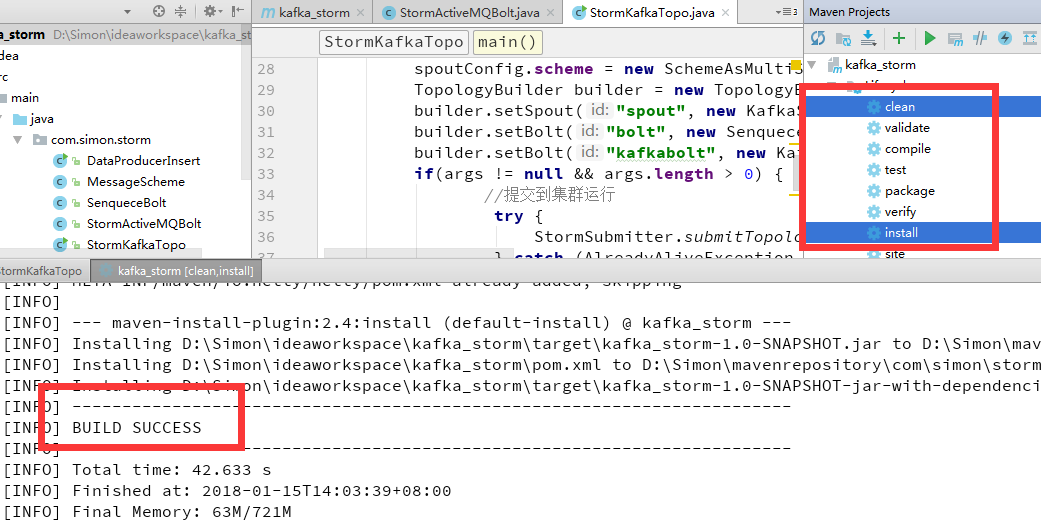Screen dimensions: 1041x526
Task: Open StormKafkaTopo in project tree
Action: pyautogui.click(x=136, y=245)
